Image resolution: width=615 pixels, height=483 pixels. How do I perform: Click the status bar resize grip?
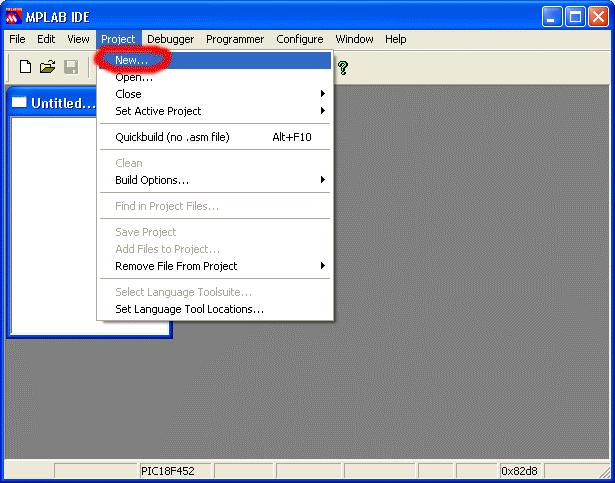tap(604, 471)
